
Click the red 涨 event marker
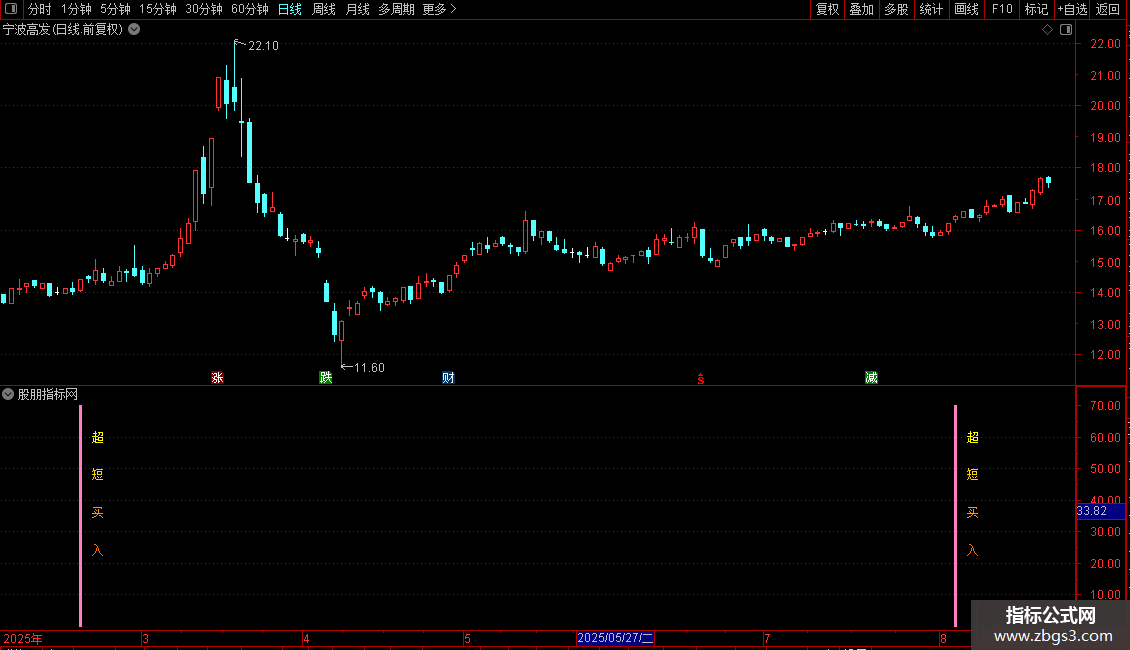(x=217, y=378)
